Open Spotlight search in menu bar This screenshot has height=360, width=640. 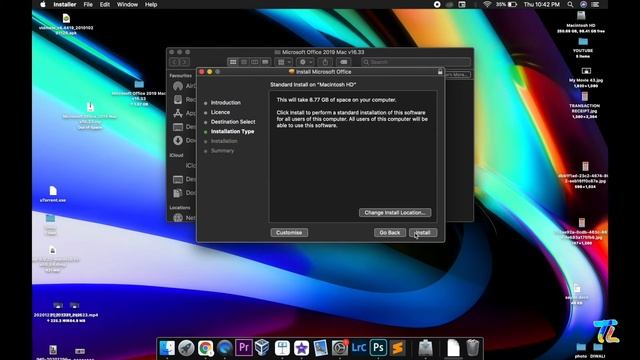pyautogui.click(x=570, y=4)
